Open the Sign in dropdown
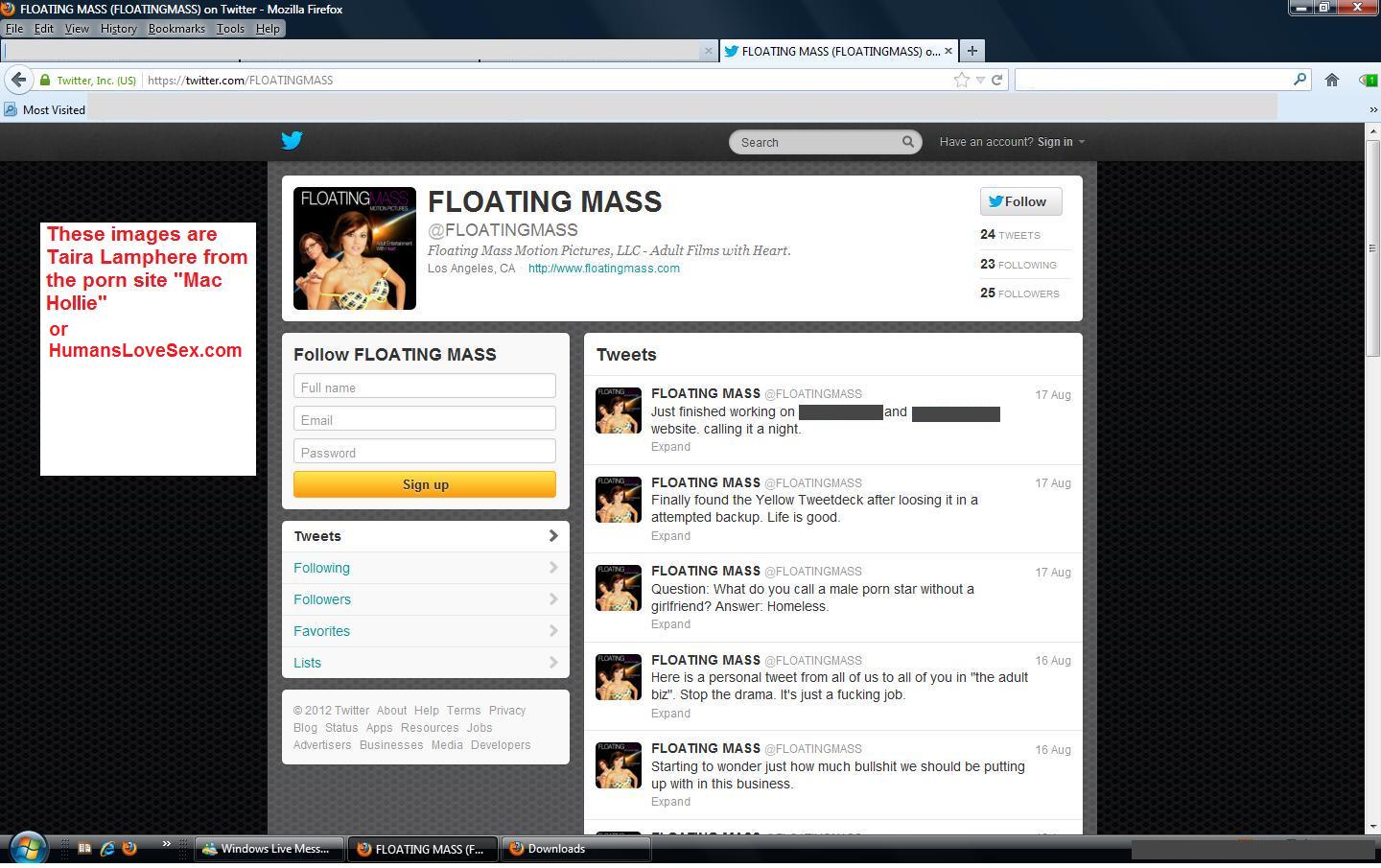Screen dimensions: 1381x868 (1061, 142)
